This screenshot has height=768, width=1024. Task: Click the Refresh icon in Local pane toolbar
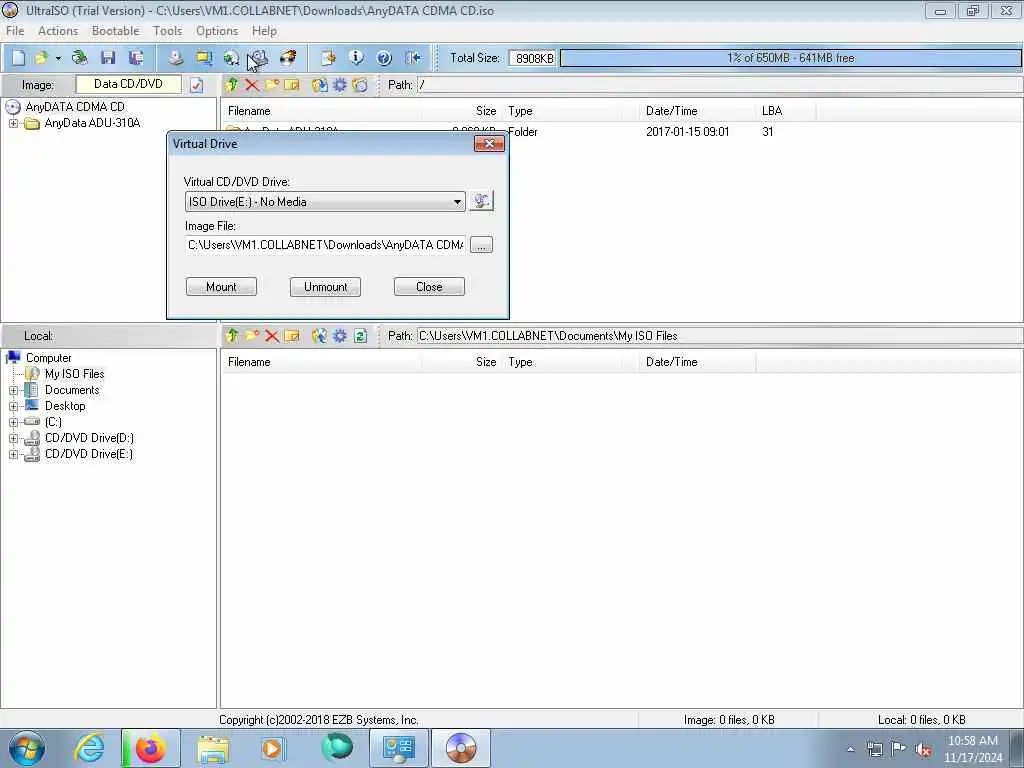coord(360,336)
